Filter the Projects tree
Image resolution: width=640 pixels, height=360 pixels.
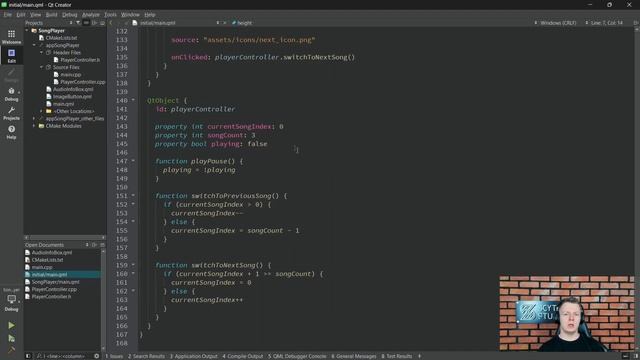(78, 23)
